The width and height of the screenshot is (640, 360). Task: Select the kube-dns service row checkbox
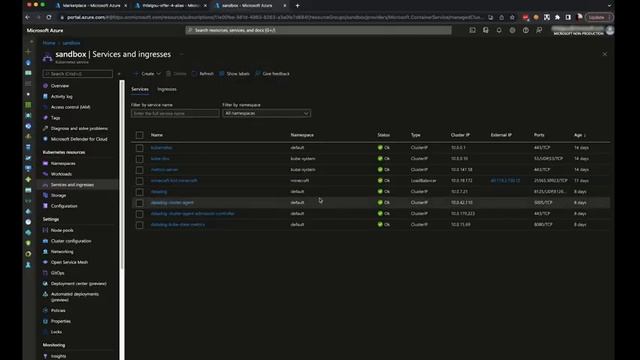point(140,159)
